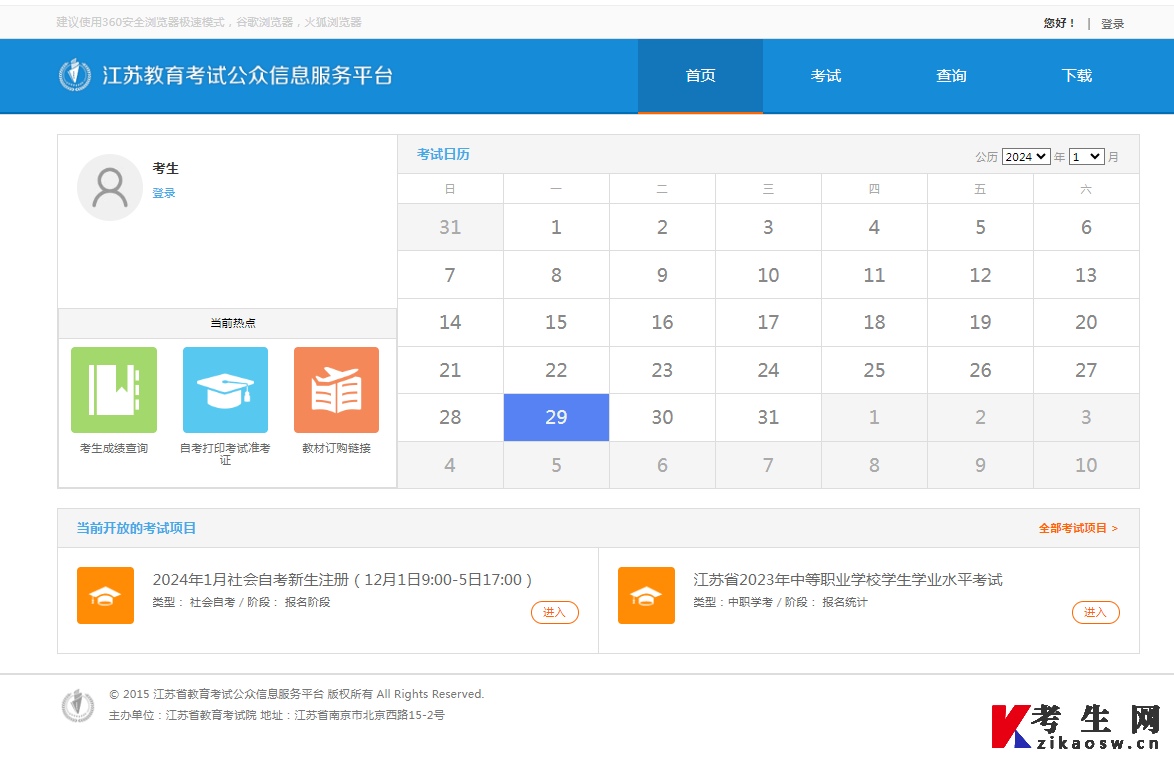Click the 考生 user avatar icon
Viewport: 1174px width, 762px height.
110,187
